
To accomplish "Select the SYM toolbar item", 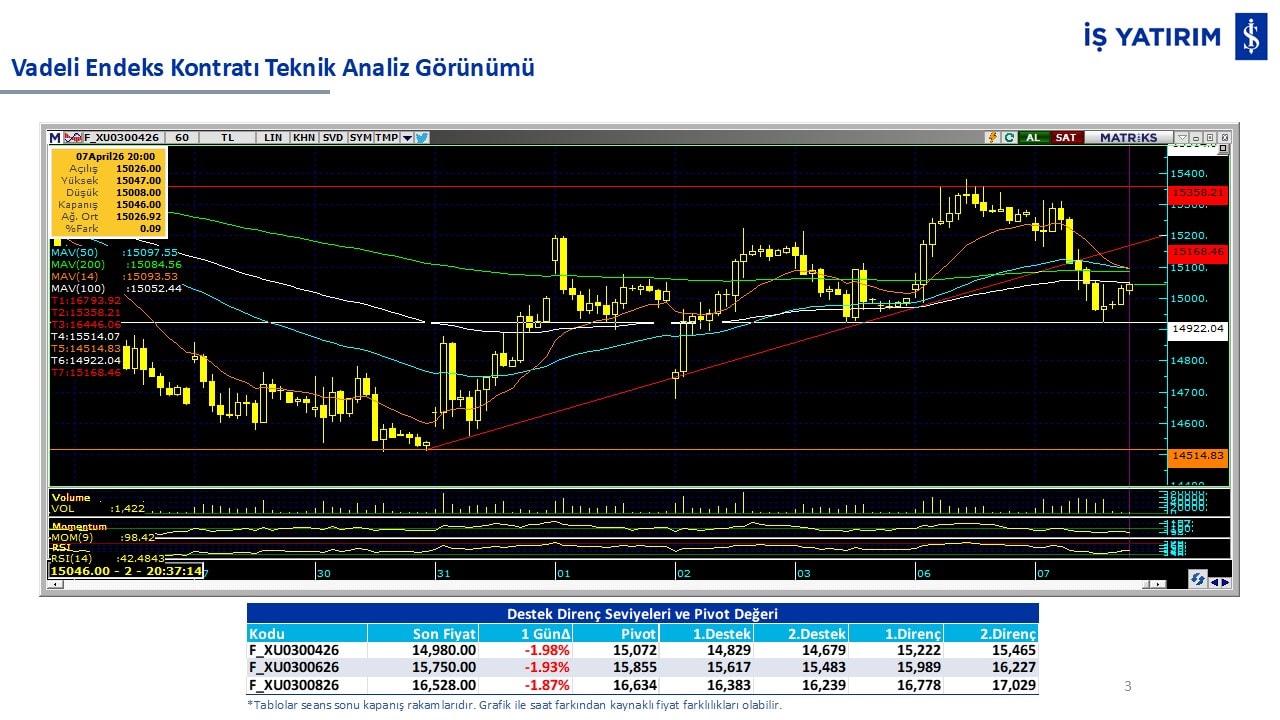I will click(360, 137).
